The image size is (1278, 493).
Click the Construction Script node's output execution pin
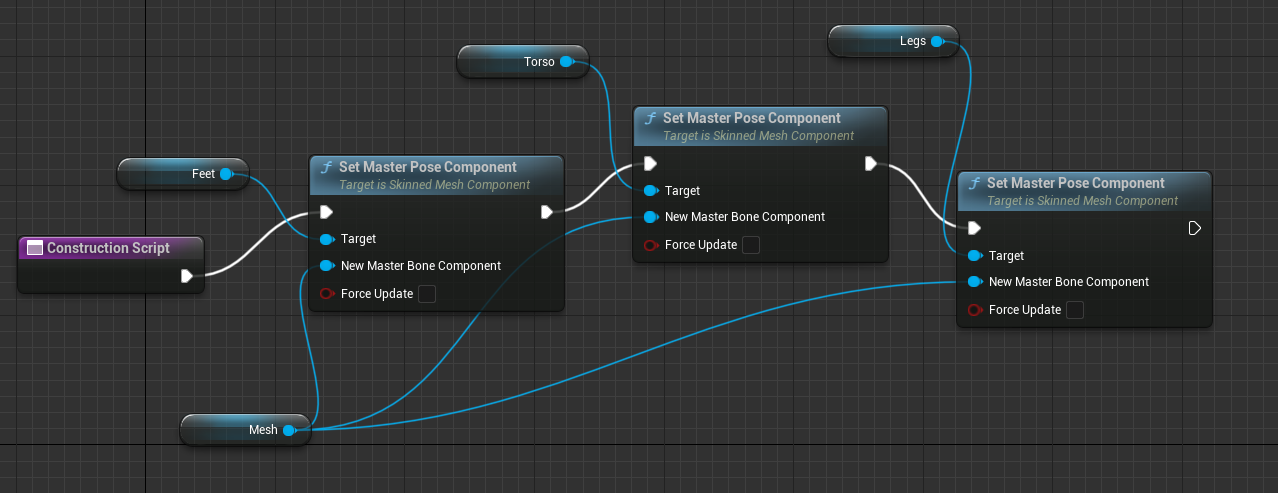(187, 276)
